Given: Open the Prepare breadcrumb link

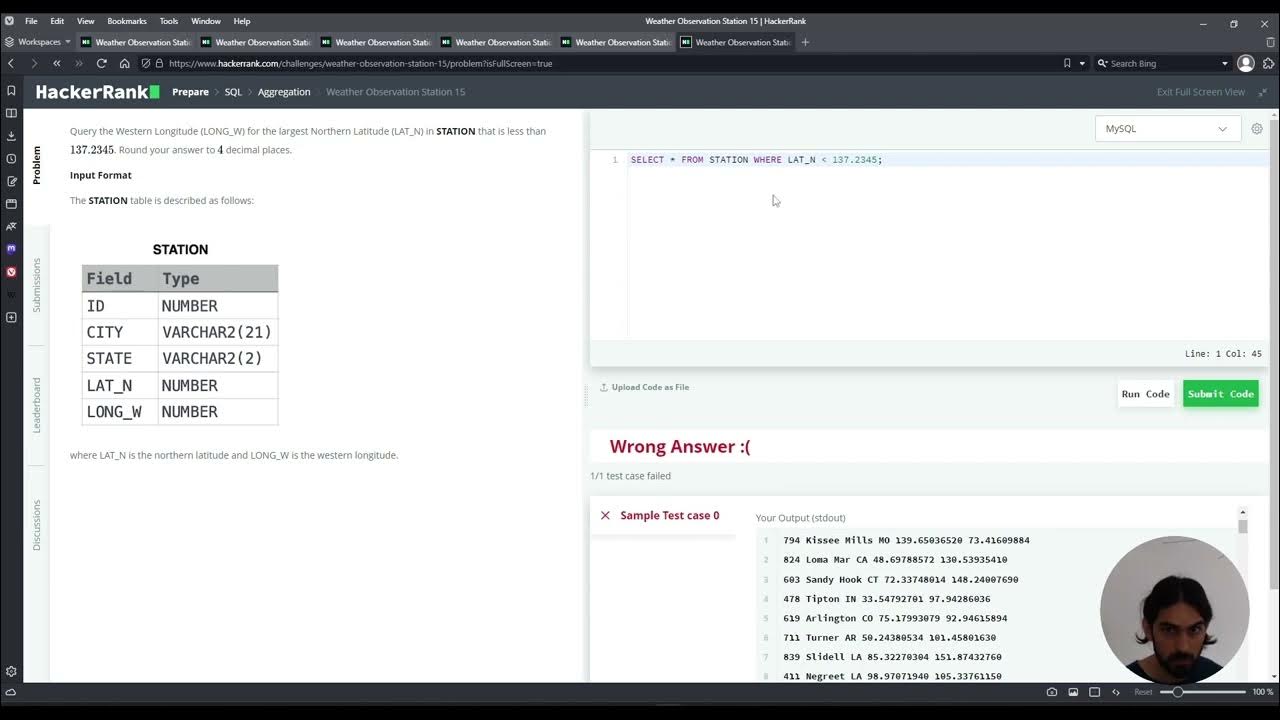Looking at the screenshot, I should (x=190, y=92).
